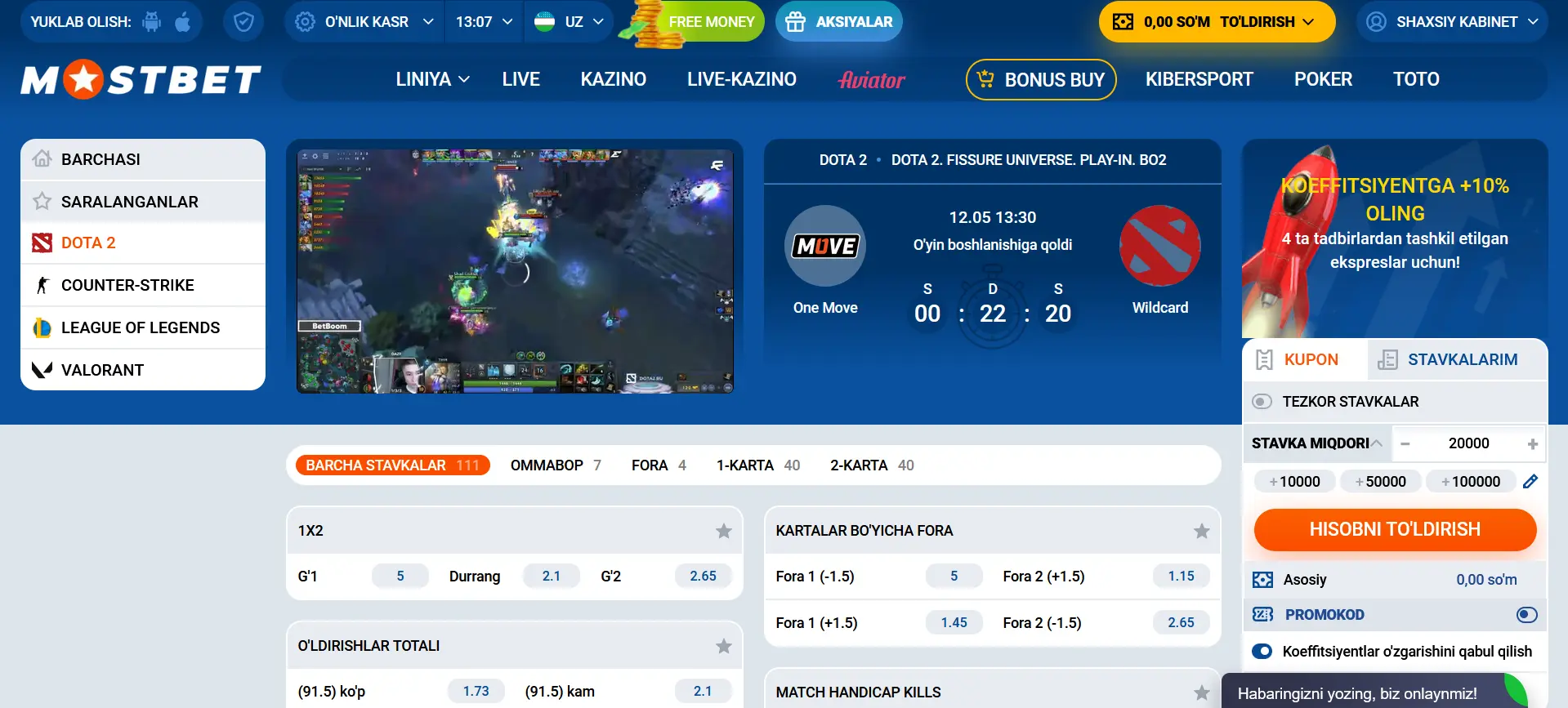Open the Toto section
This screenshot has height=708, width=1568.
click(x=1416, y=79)
